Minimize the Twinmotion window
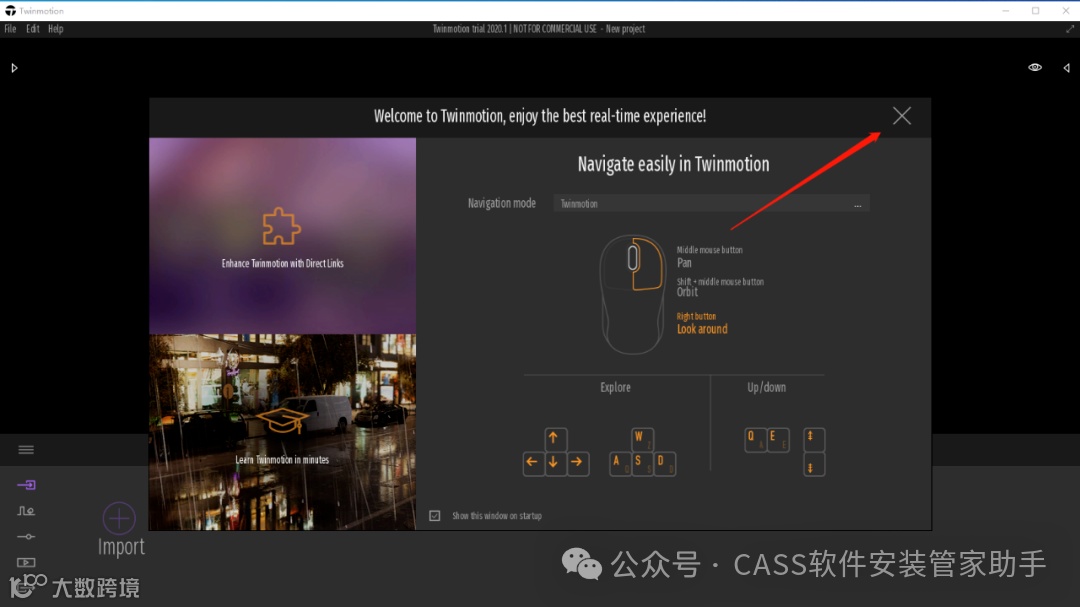This screenshot has width=1080, height=607. click(1006, 11)
